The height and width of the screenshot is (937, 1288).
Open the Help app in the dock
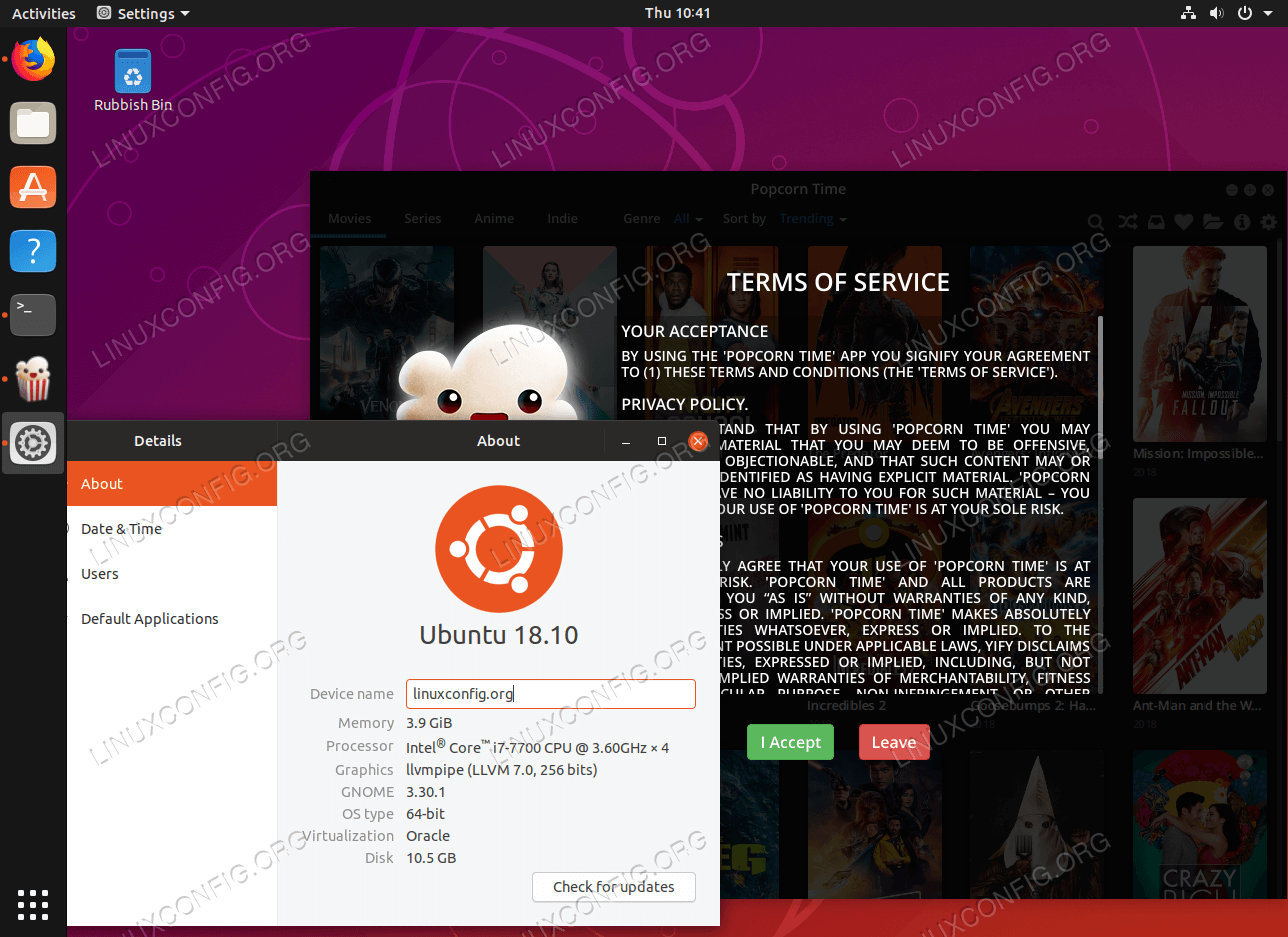(33, 251)
